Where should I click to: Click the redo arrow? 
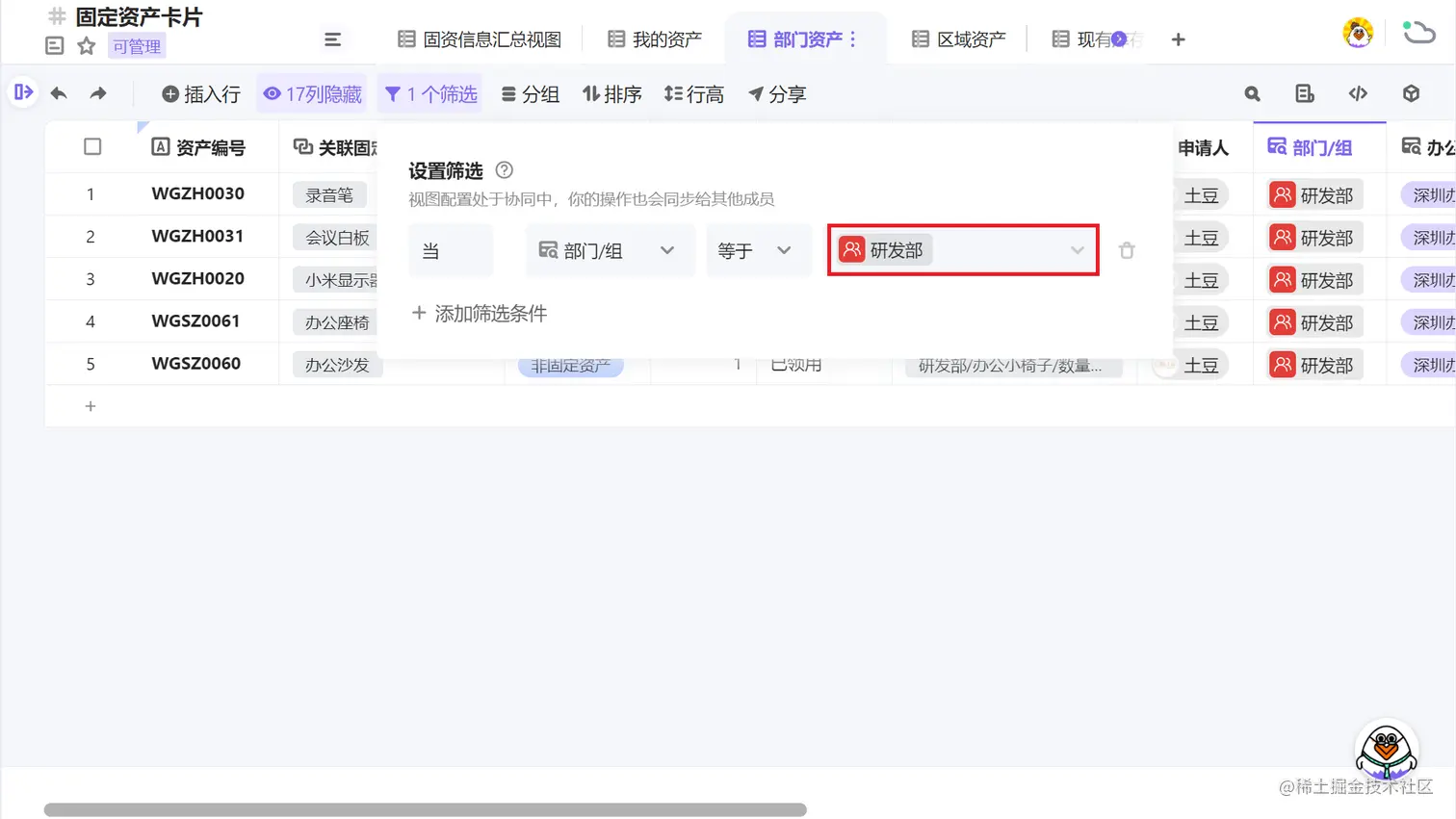95,93
